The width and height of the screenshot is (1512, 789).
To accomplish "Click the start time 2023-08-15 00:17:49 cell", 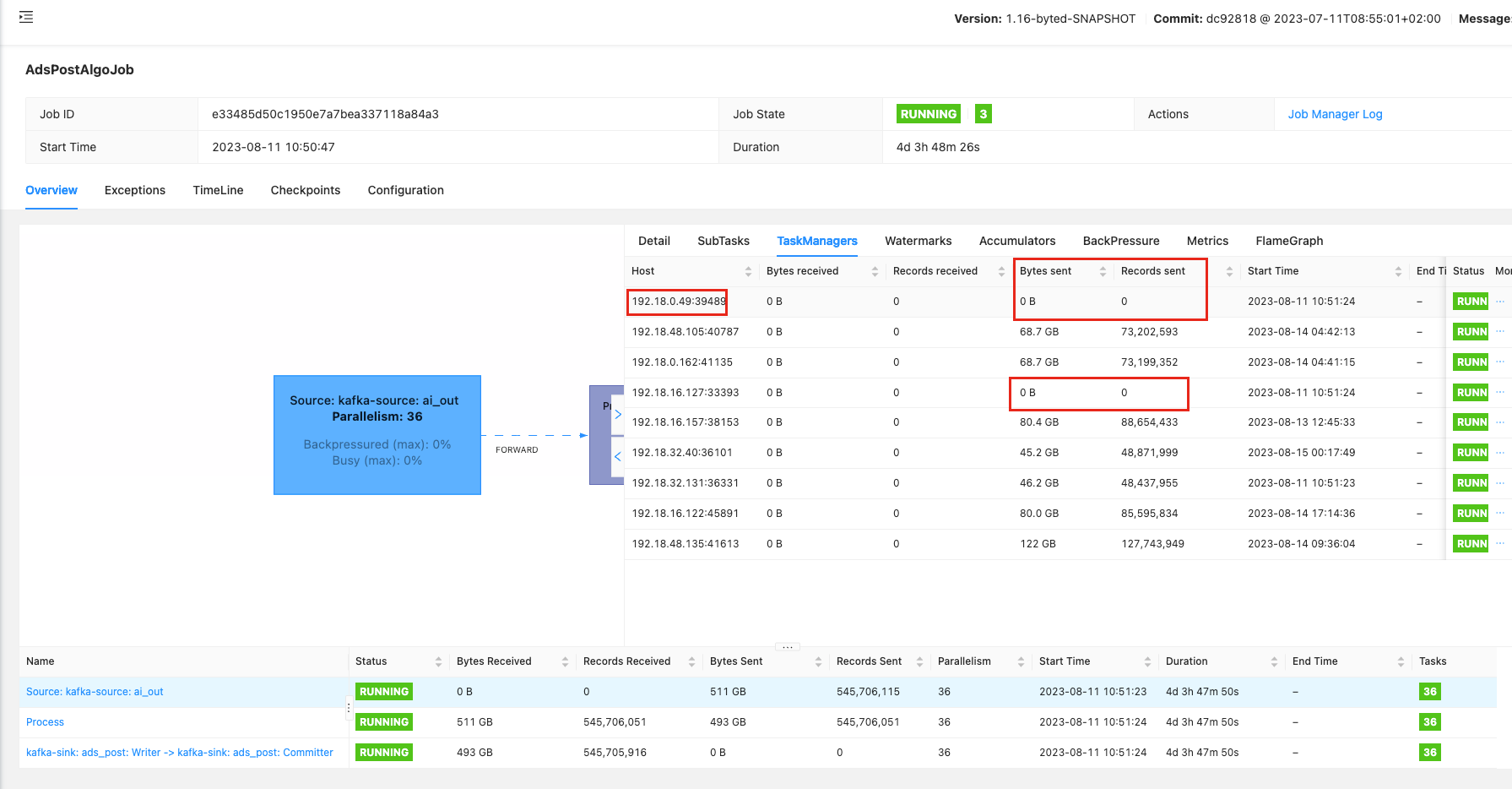I will (x=1301, y=453).
